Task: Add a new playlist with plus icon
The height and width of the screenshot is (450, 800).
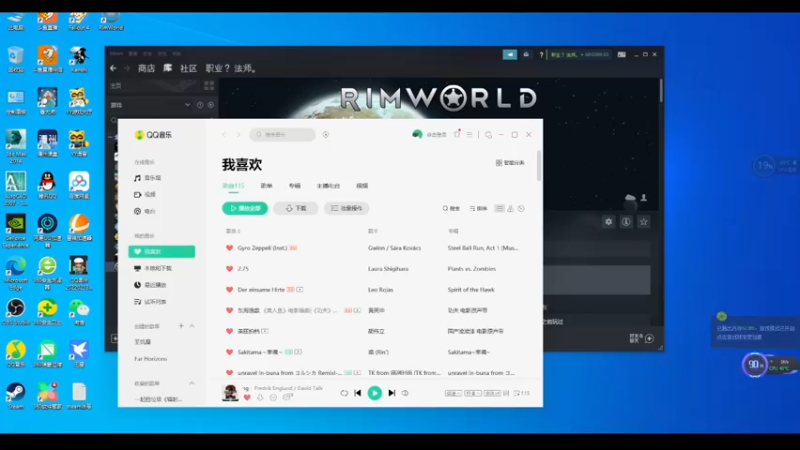Action: pyautogui.click(x=181, y=326)
